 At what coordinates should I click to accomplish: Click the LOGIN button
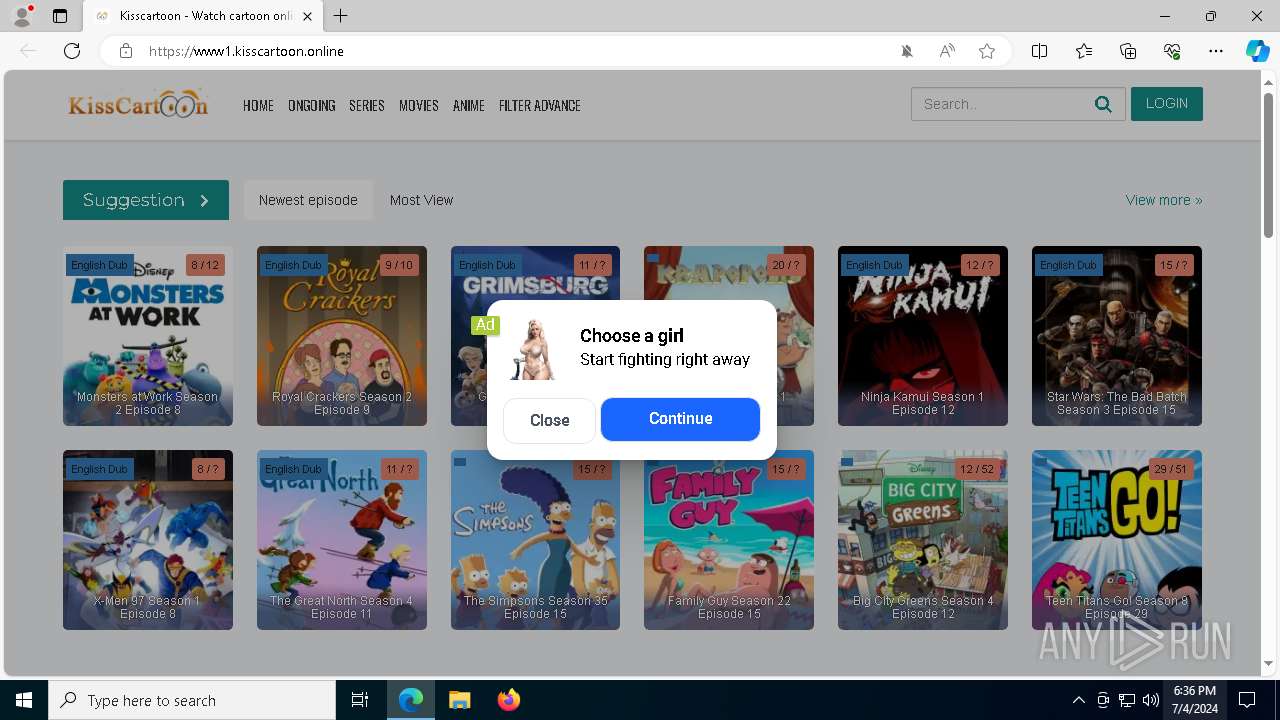(x=1167, y=104)
